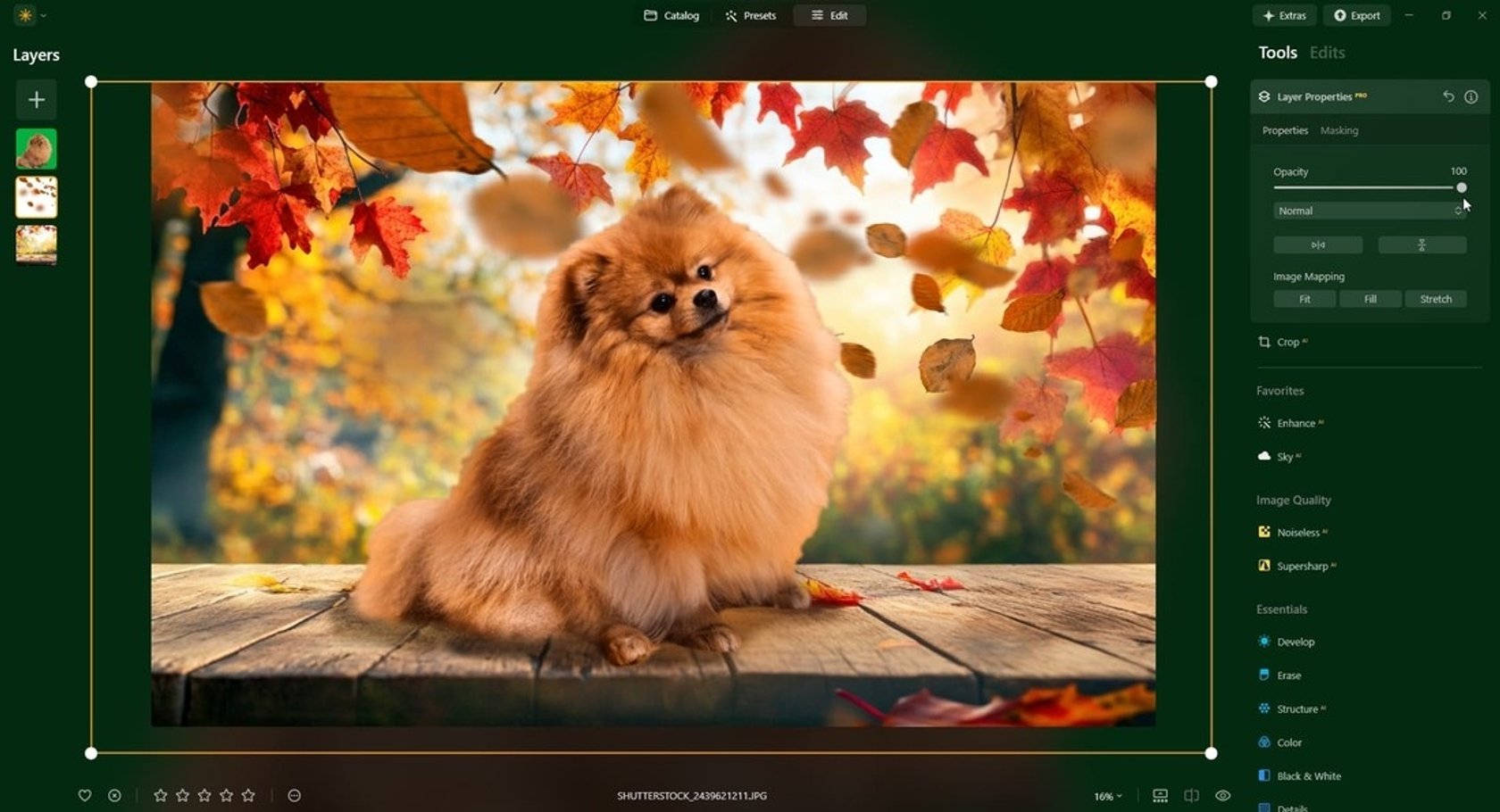Select the leaves layer thumbnail

coord(36,196)
